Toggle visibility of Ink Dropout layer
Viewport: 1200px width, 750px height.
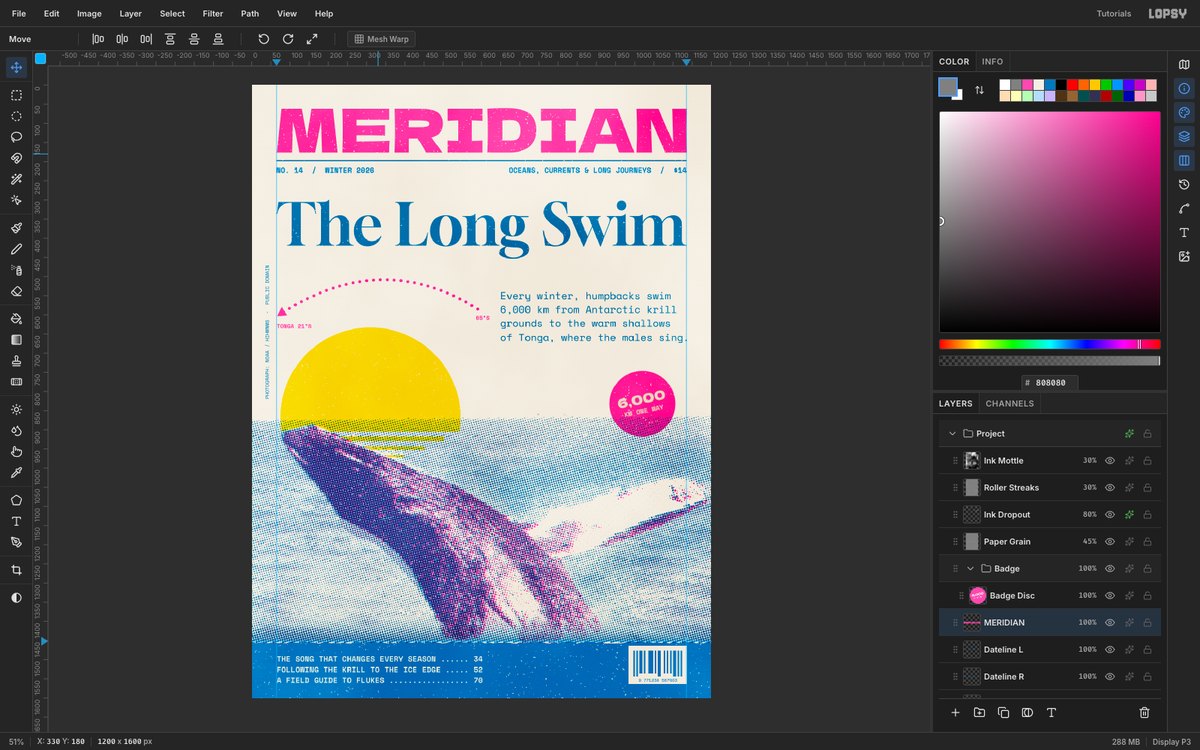[x=1109, y=515]
